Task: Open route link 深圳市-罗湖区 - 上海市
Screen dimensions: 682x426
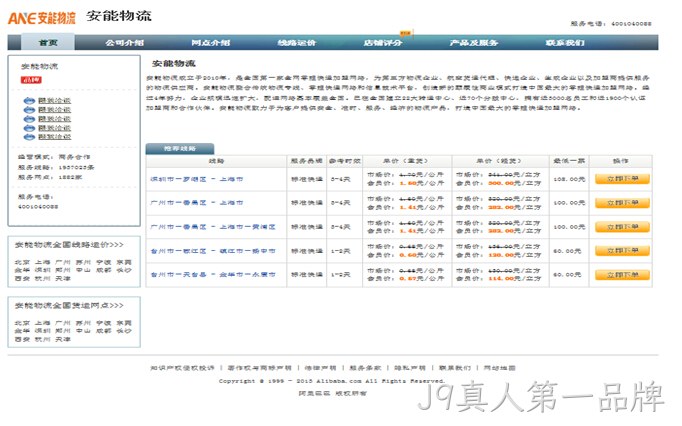Action: [x=197, y=179]
